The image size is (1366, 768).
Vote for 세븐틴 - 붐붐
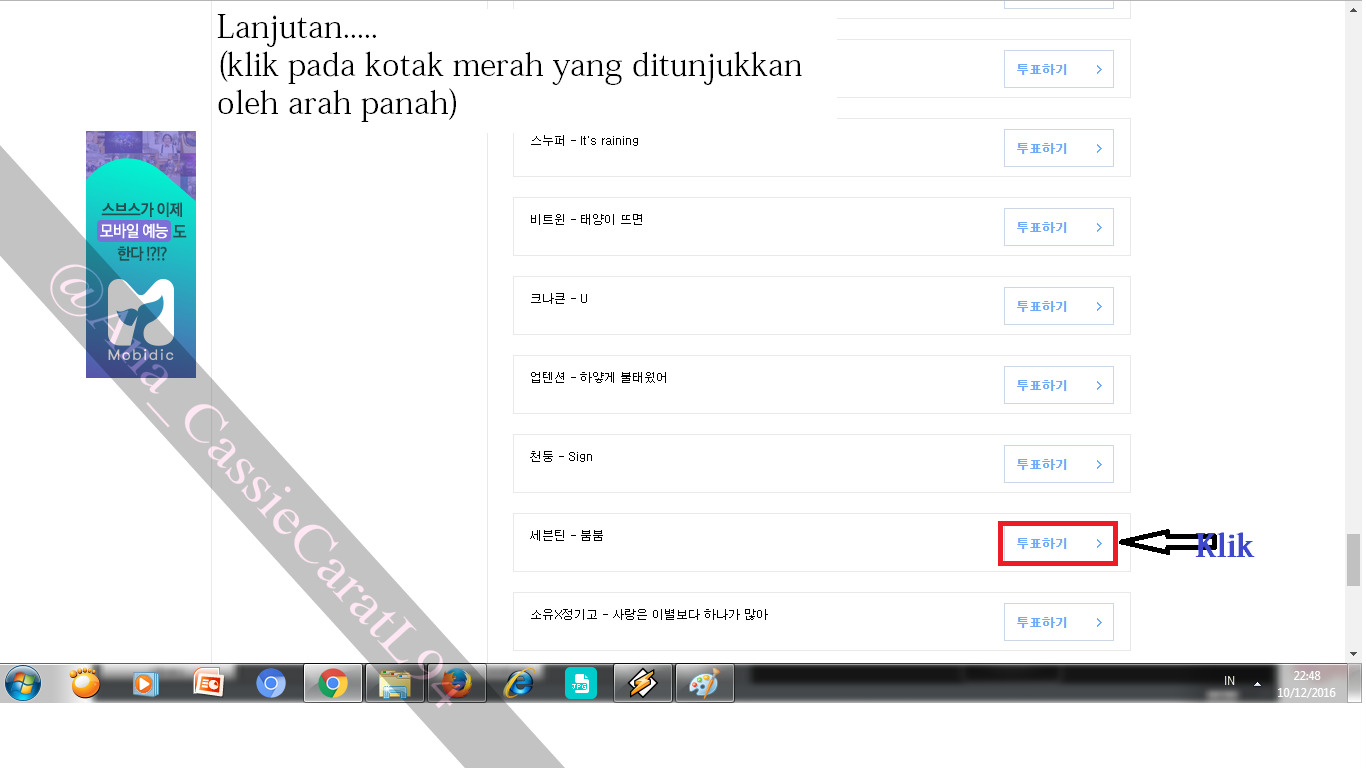(1059, 543)
